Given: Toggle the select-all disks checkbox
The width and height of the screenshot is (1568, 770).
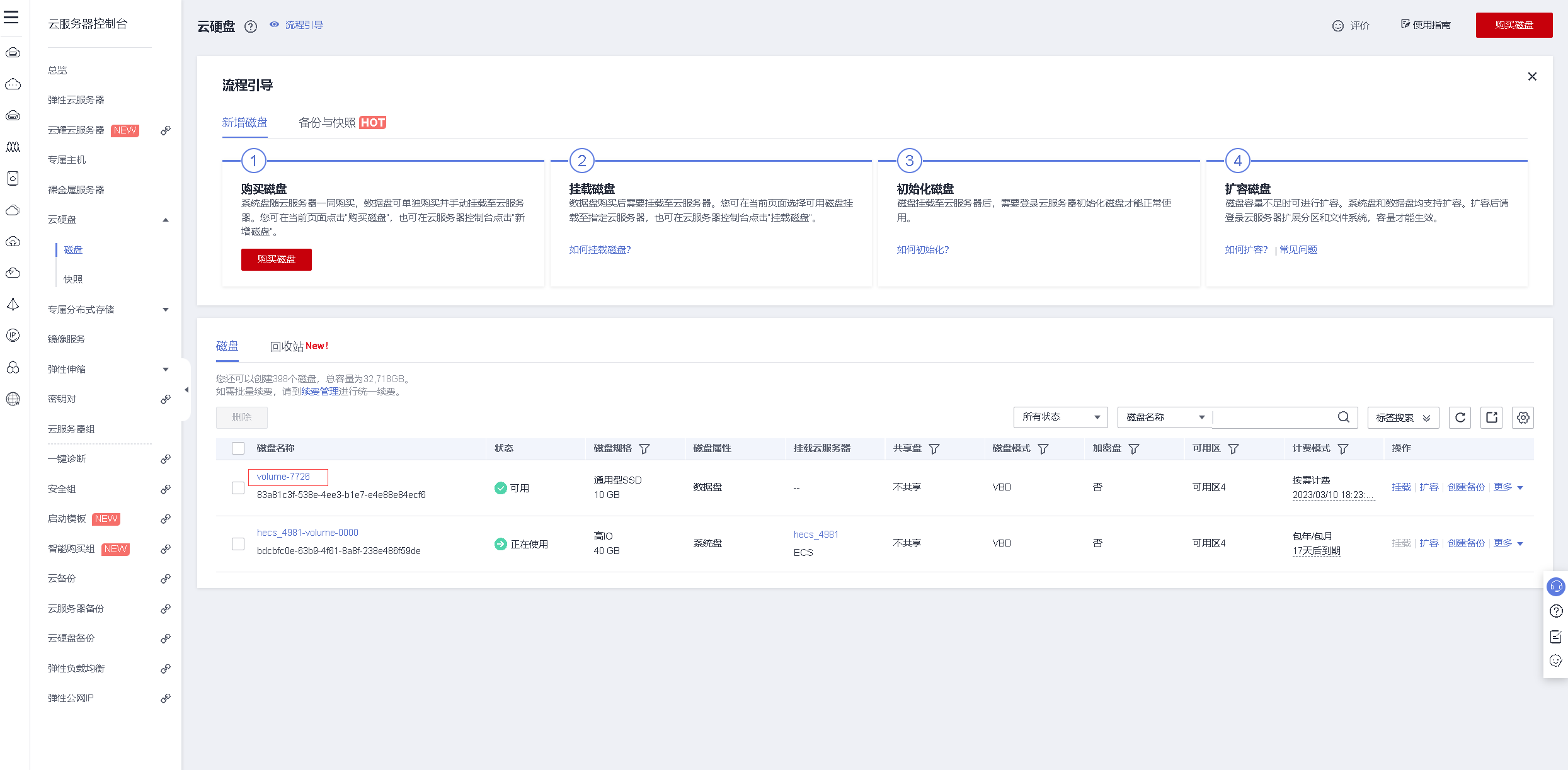Looking at the screenshot, I should [238, 448].
